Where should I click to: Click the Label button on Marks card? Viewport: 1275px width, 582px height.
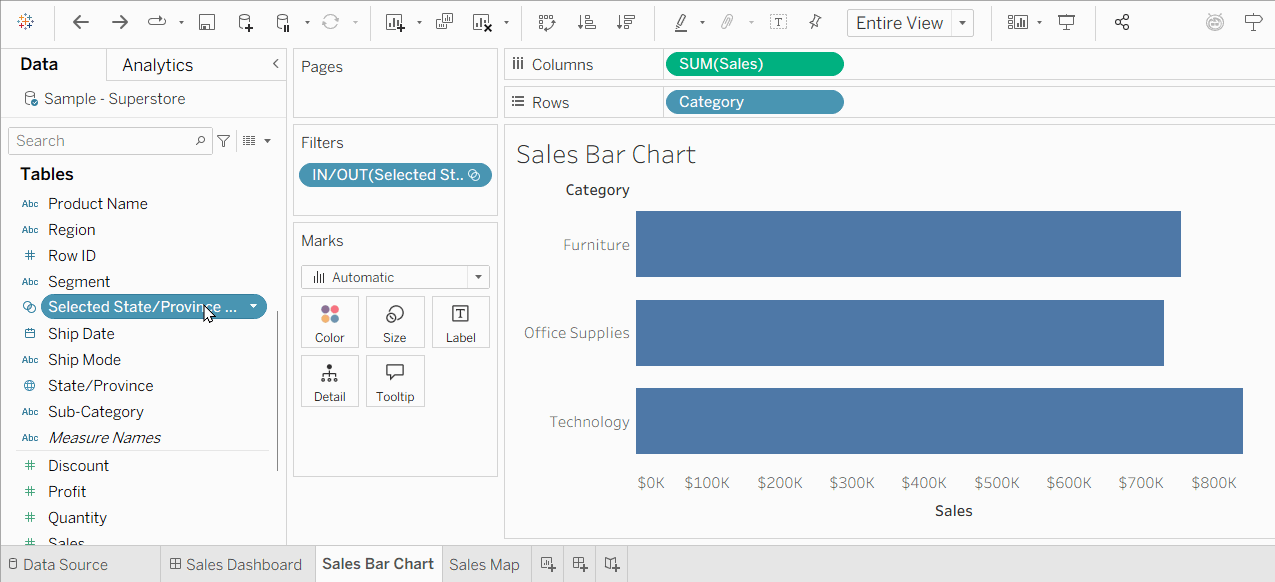coord(460,322)
